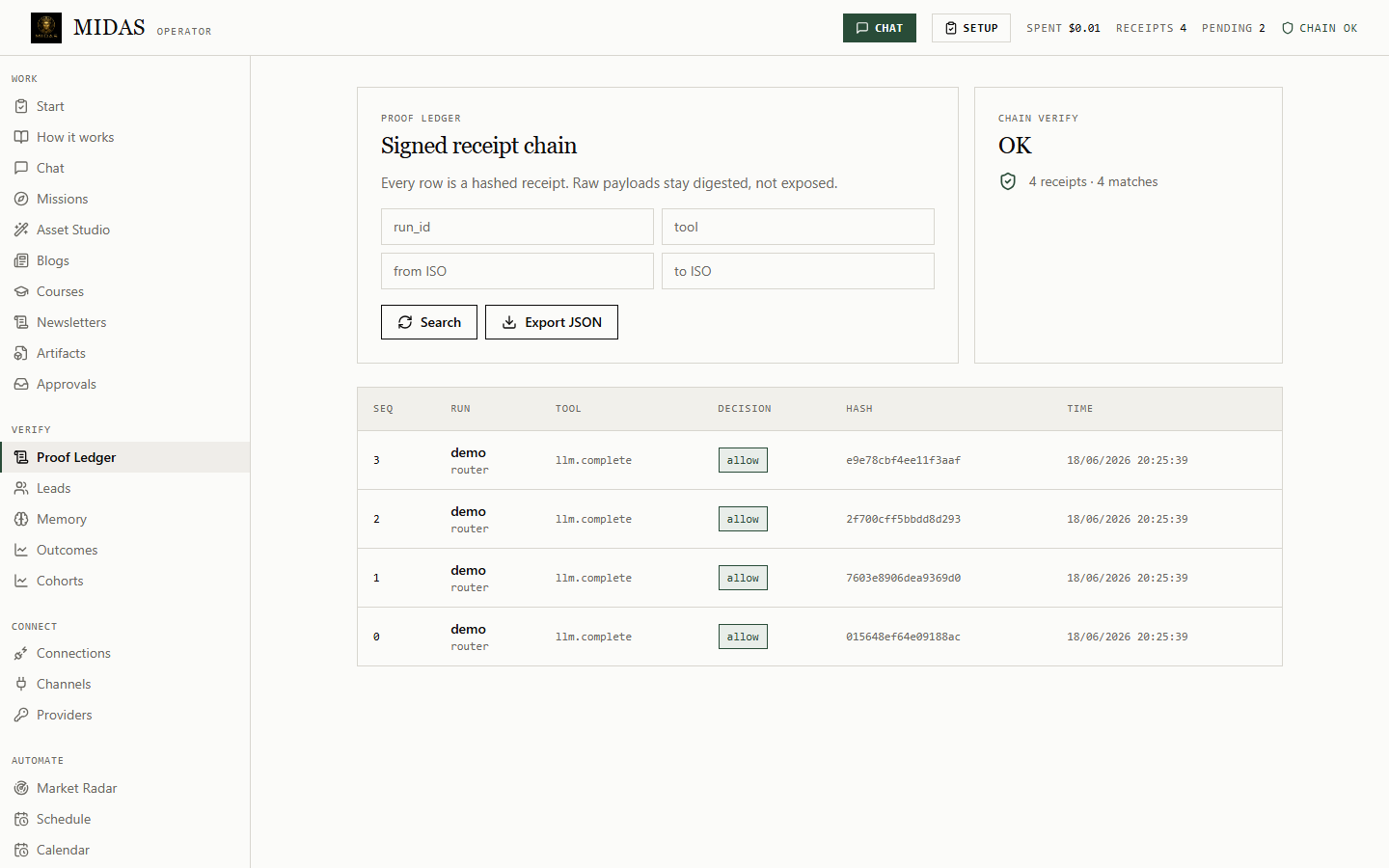Open the SETUP button in header
The height and width of the screenshot is (868, 1389).
click(x=971, y=28)
